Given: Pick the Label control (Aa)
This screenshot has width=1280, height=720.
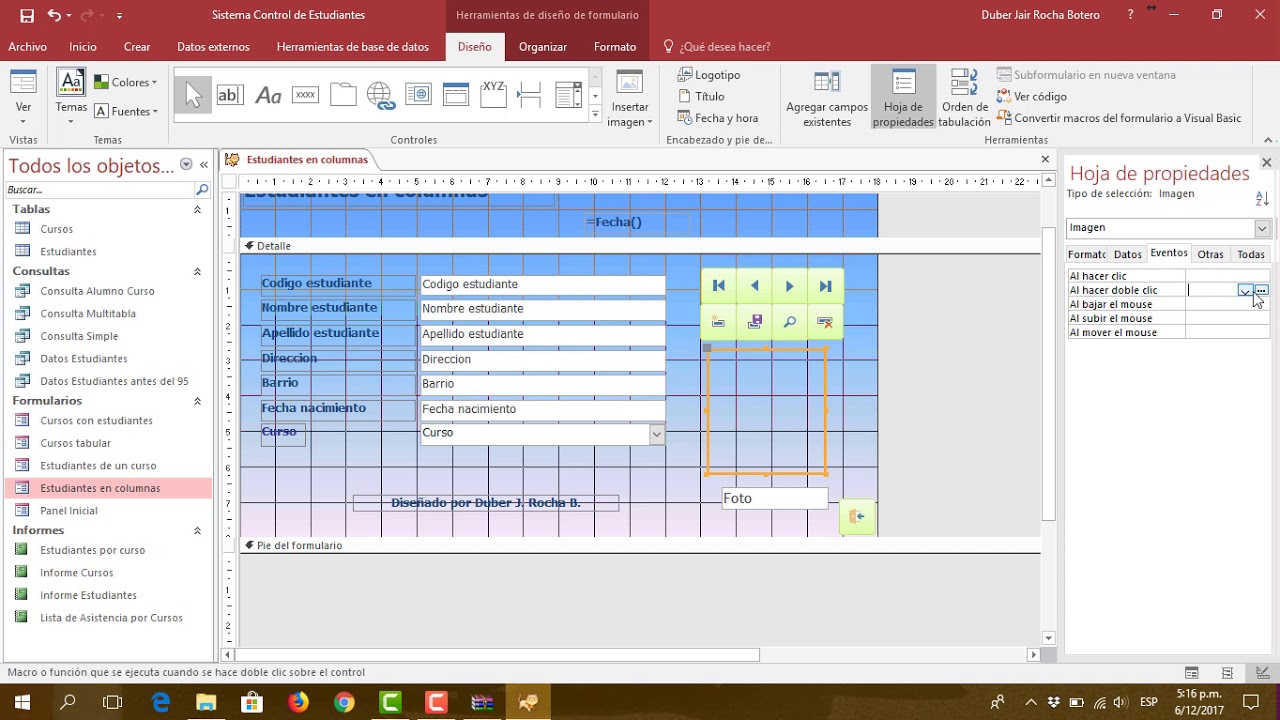Looking at the screenshot, I should [x=268, y=95].
